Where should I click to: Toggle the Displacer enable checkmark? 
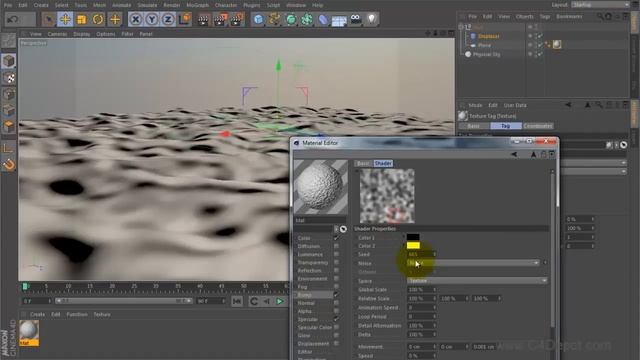click(540, 36)
